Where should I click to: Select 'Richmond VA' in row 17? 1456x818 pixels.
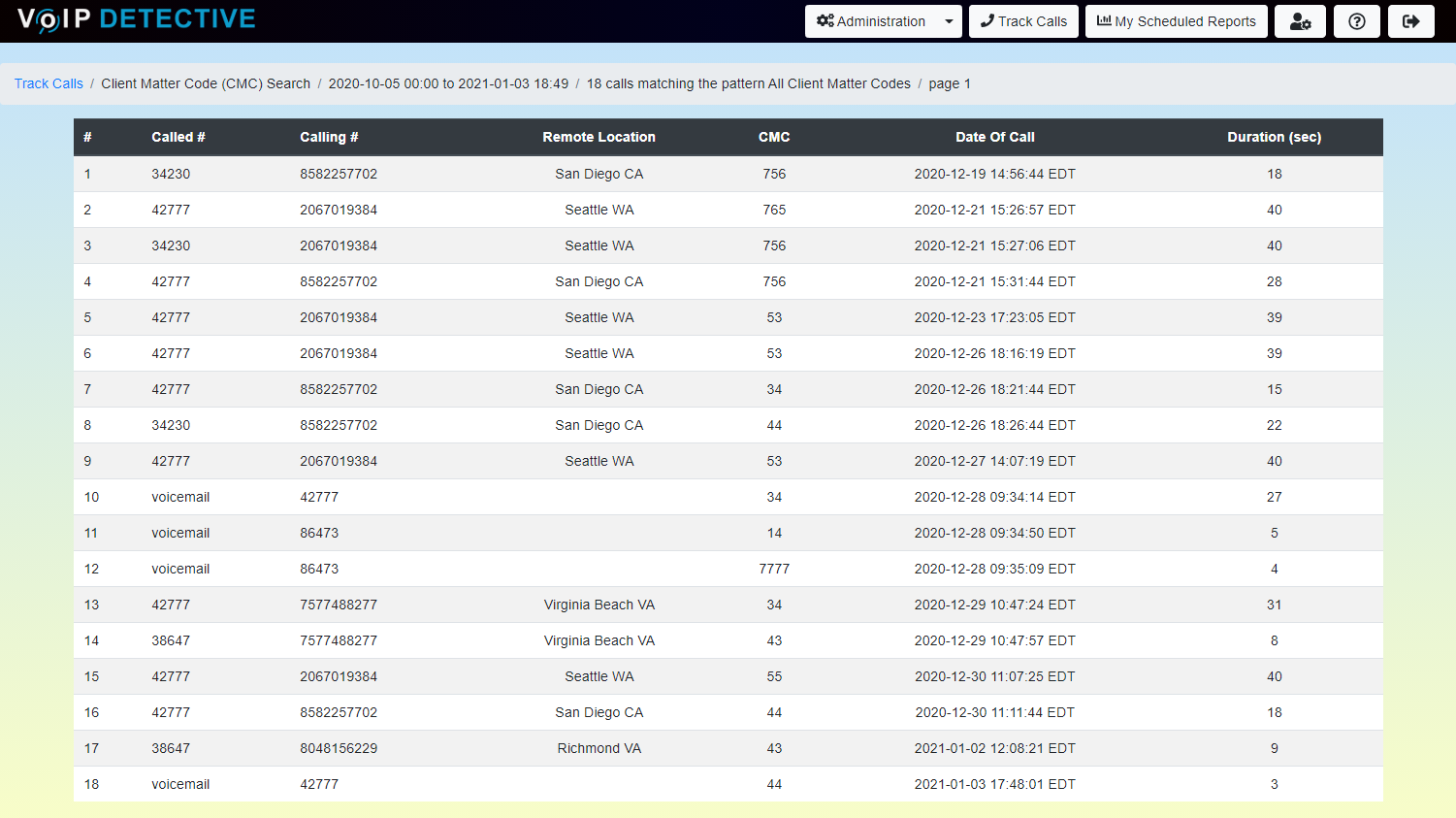click(599, 748)
